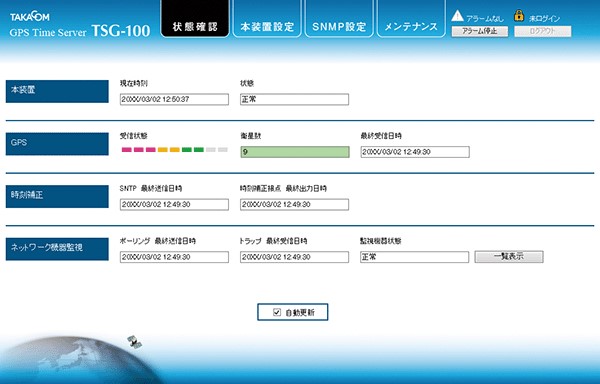Image resolution: width=600 pixels, height=384 pixels.
Task: Open the 状態確認 tab
Action: 195,19
